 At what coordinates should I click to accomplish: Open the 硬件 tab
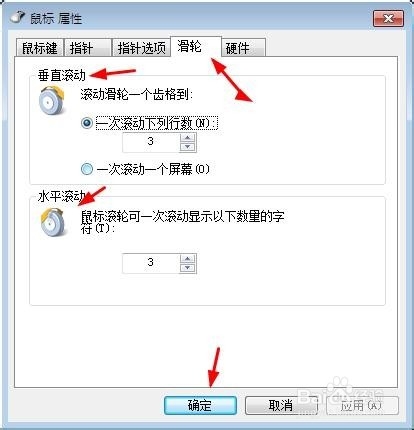click(244, 48)
